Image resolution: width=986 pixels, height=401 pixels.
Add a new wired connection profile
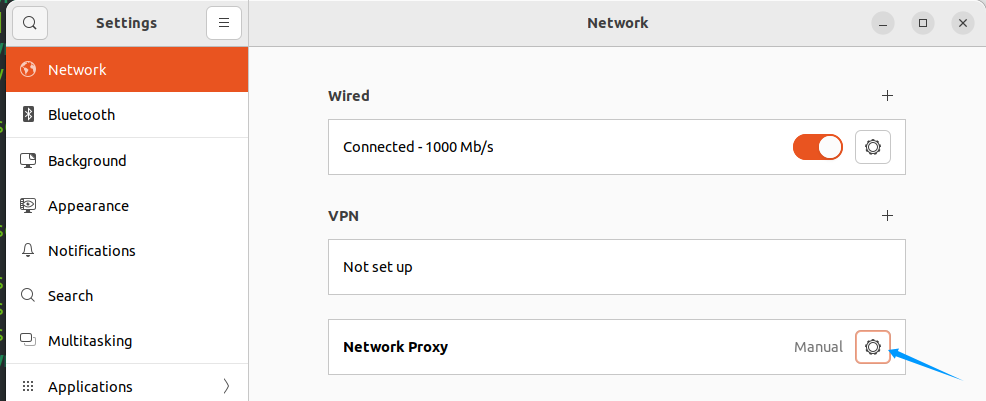tap(887, 96)
